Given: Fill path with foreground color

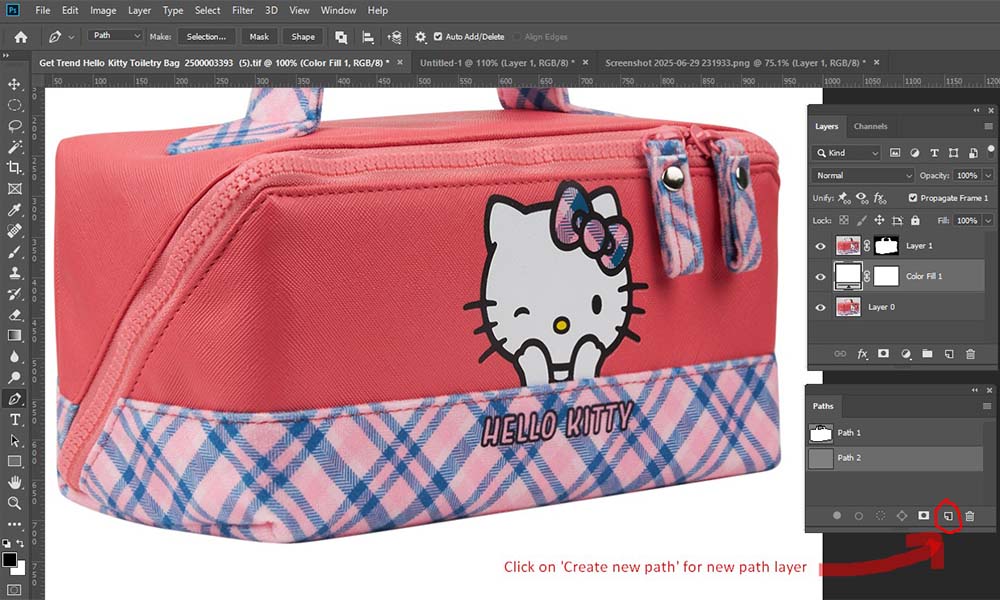Looking at the screenshot, I should [837, 516].
